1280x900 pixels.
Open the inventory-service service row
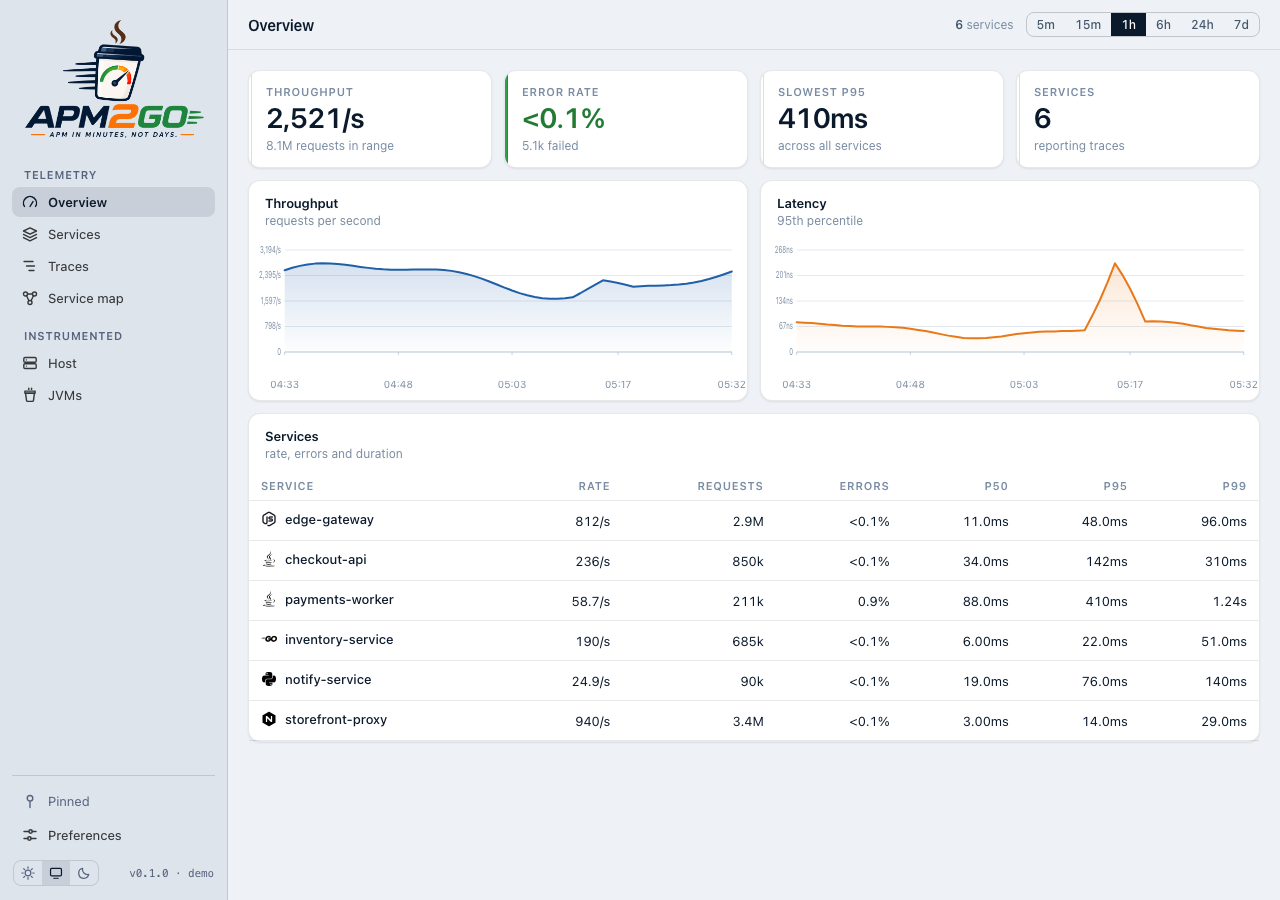tap(754, 641)
